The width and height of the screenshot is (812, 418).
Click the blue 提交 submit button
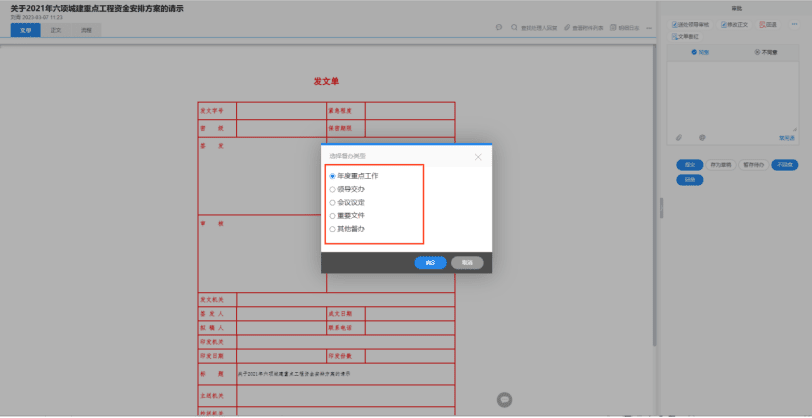[690, 165]
